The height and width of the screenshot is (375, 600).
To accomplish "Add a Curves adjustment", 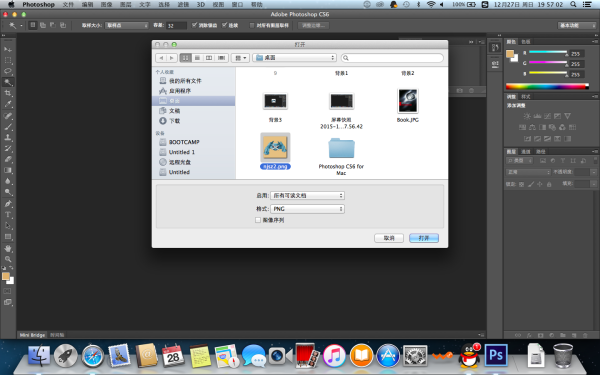I will point(547,116).
